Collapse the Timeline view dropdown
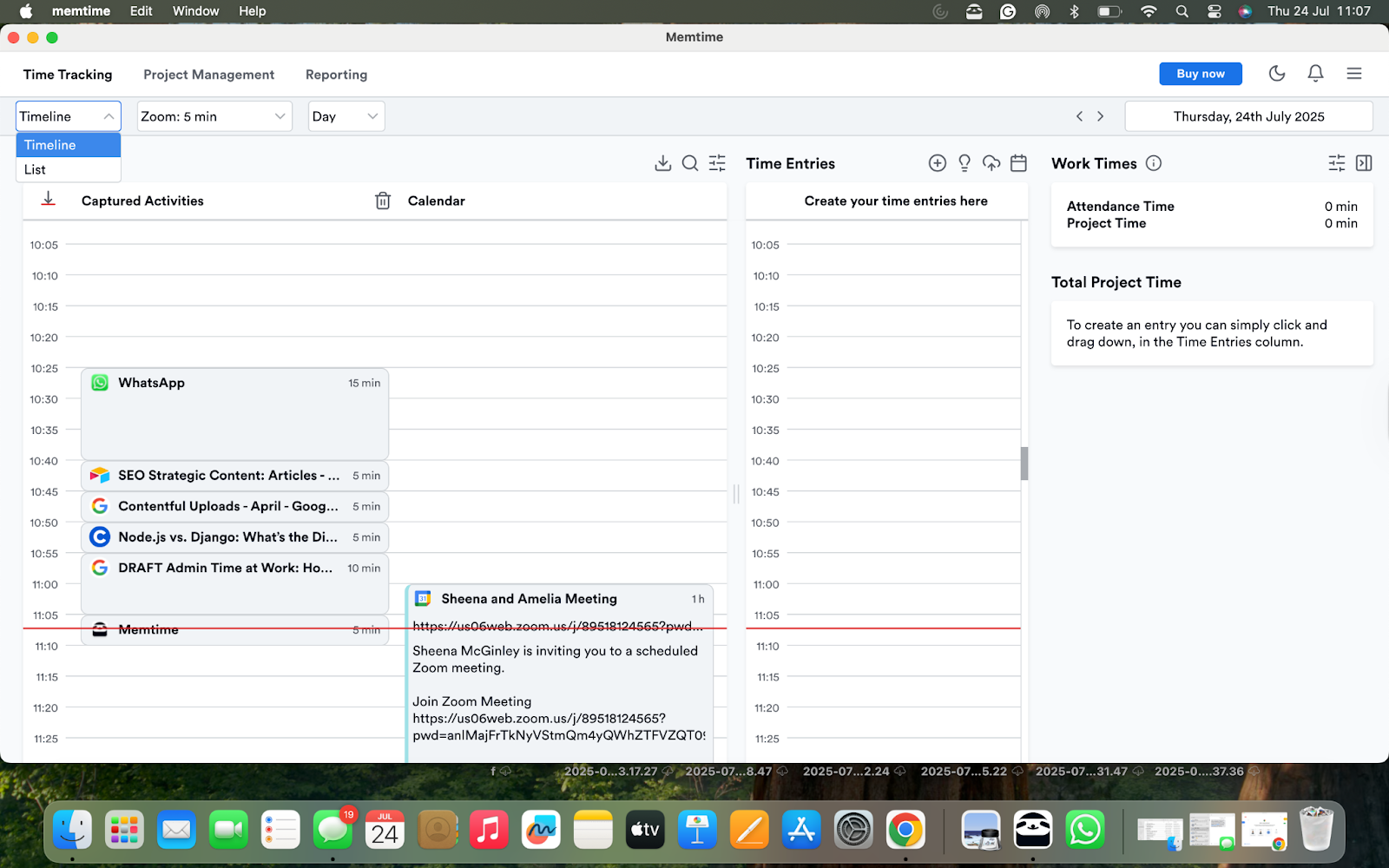Image resolution: width=1389 pixels, height=868 pixels. coord(68,116)
